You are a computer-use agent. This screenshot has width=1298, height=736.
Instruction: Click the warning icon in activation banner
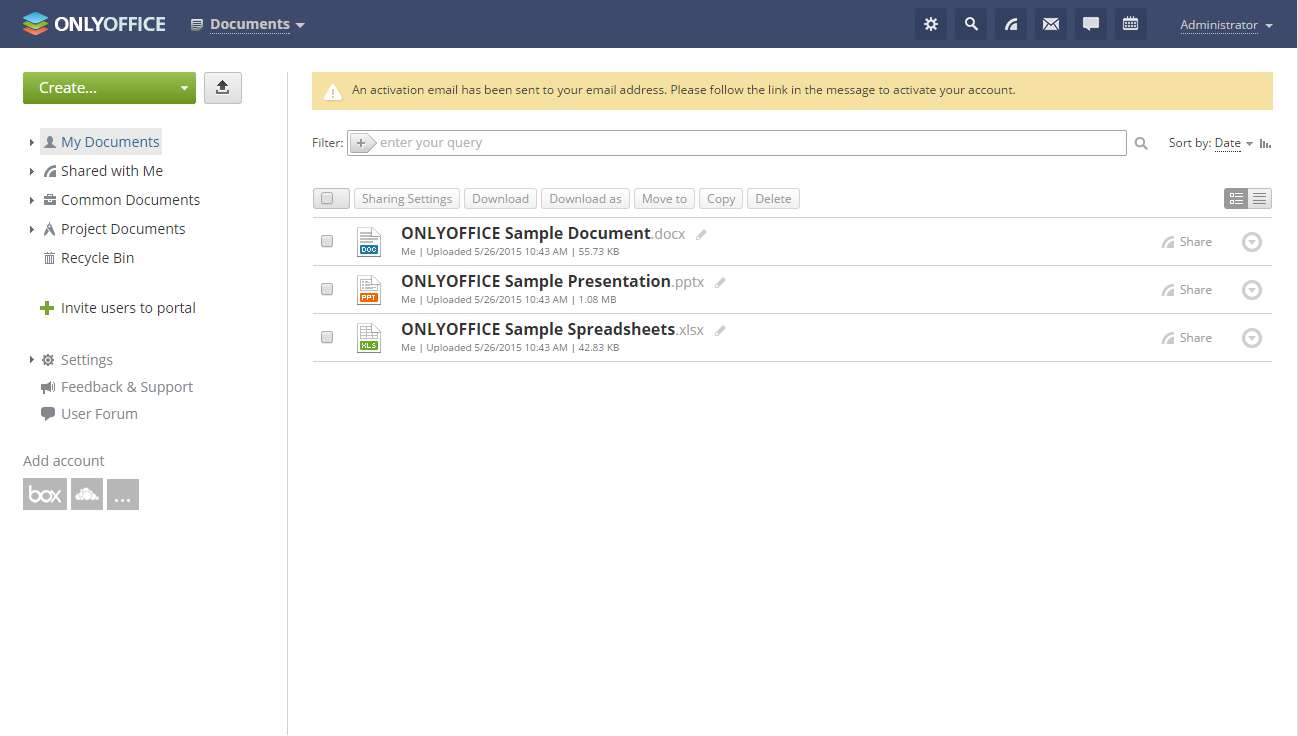tap(333, 91)
